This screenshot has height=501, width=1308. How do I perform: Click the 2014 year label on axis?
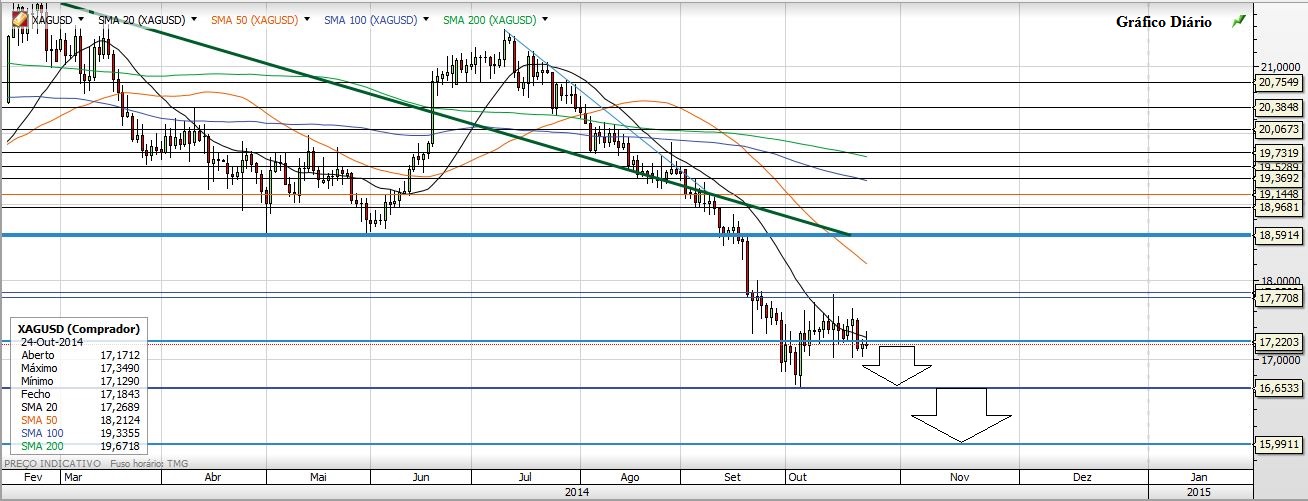tap(577, 492)
